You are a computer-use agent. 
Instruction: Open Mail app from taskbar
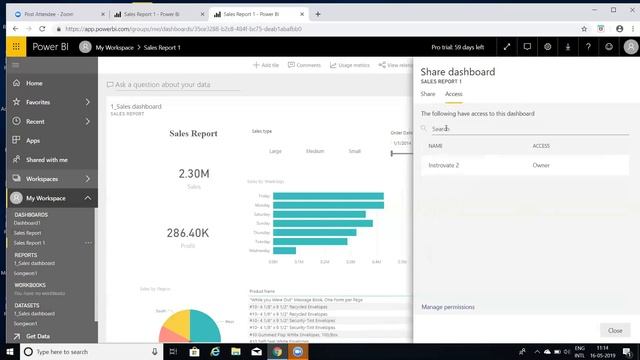point(256,351)
